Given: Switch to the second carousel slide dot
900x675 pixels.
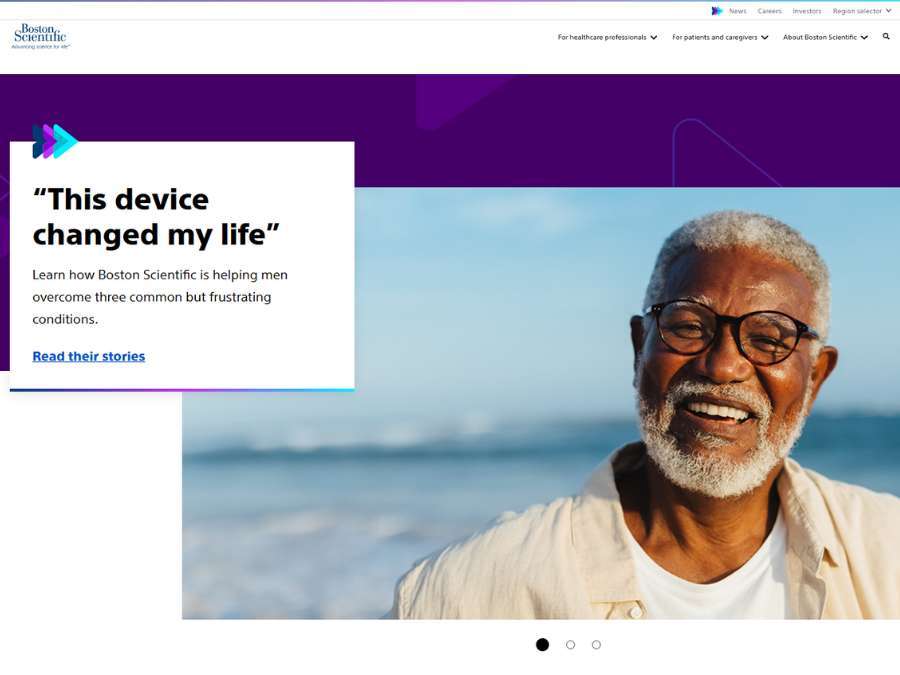Looking at the screenshot, I should tap(571, 645).
